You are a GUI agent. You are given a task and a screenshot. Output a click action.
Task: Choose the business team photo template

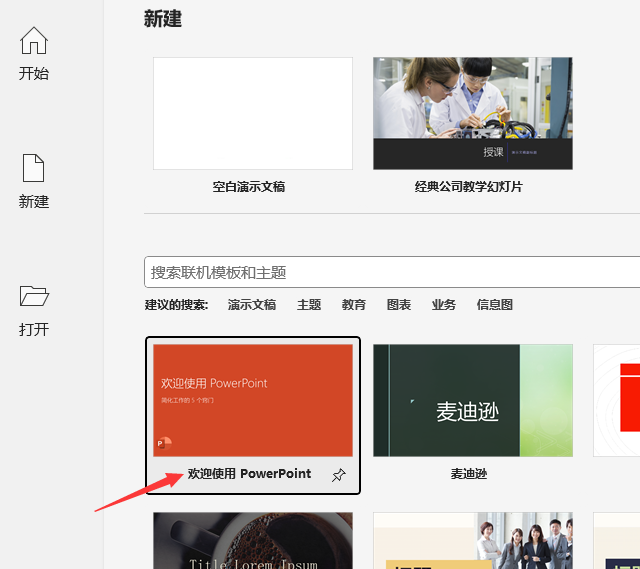click(473, 540)
